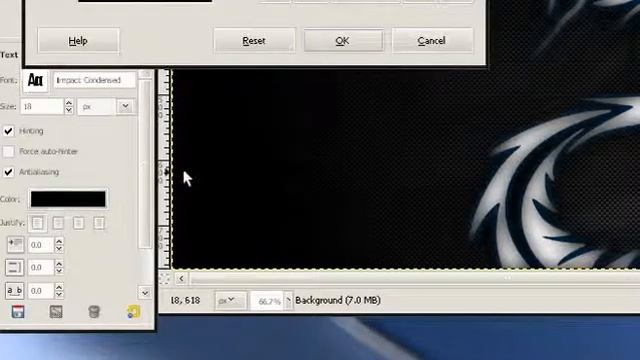Click the Reset button in dialog
This screenshot has width=640, height=360.
coord(254,41)
